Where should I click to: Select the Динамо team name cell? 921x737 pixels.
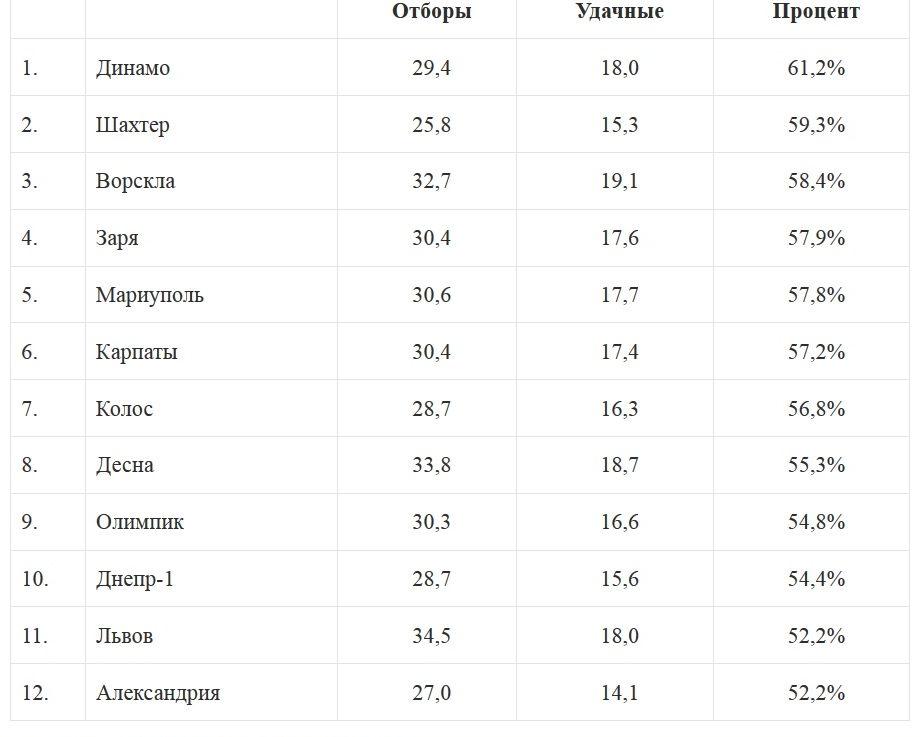(x=133, y=68)
